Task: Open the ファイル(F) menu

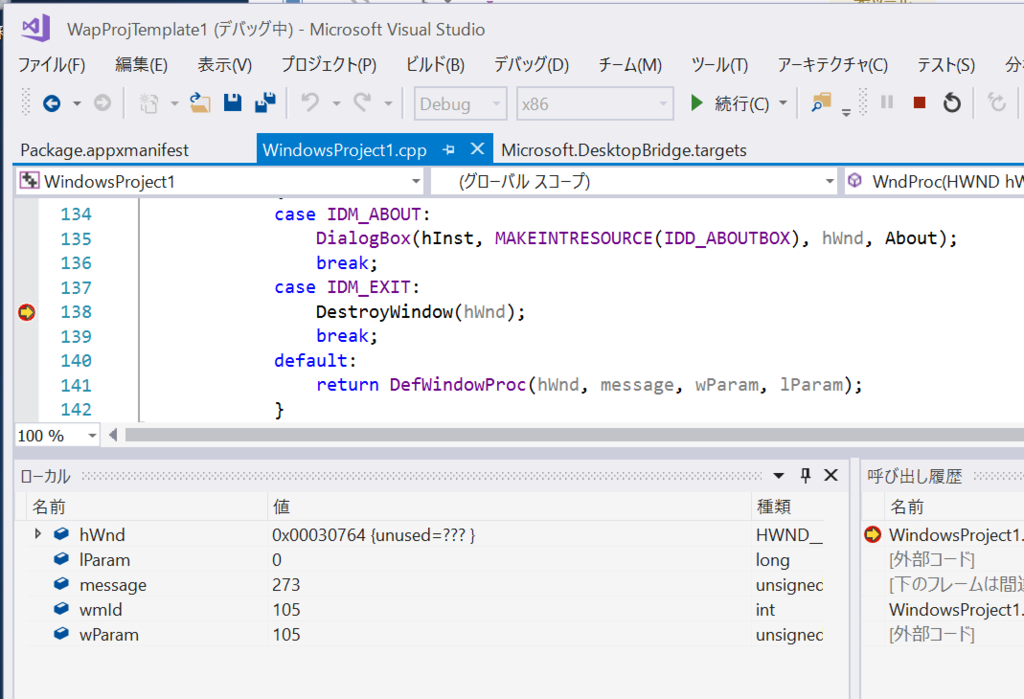Action: (x=52, y=65)
